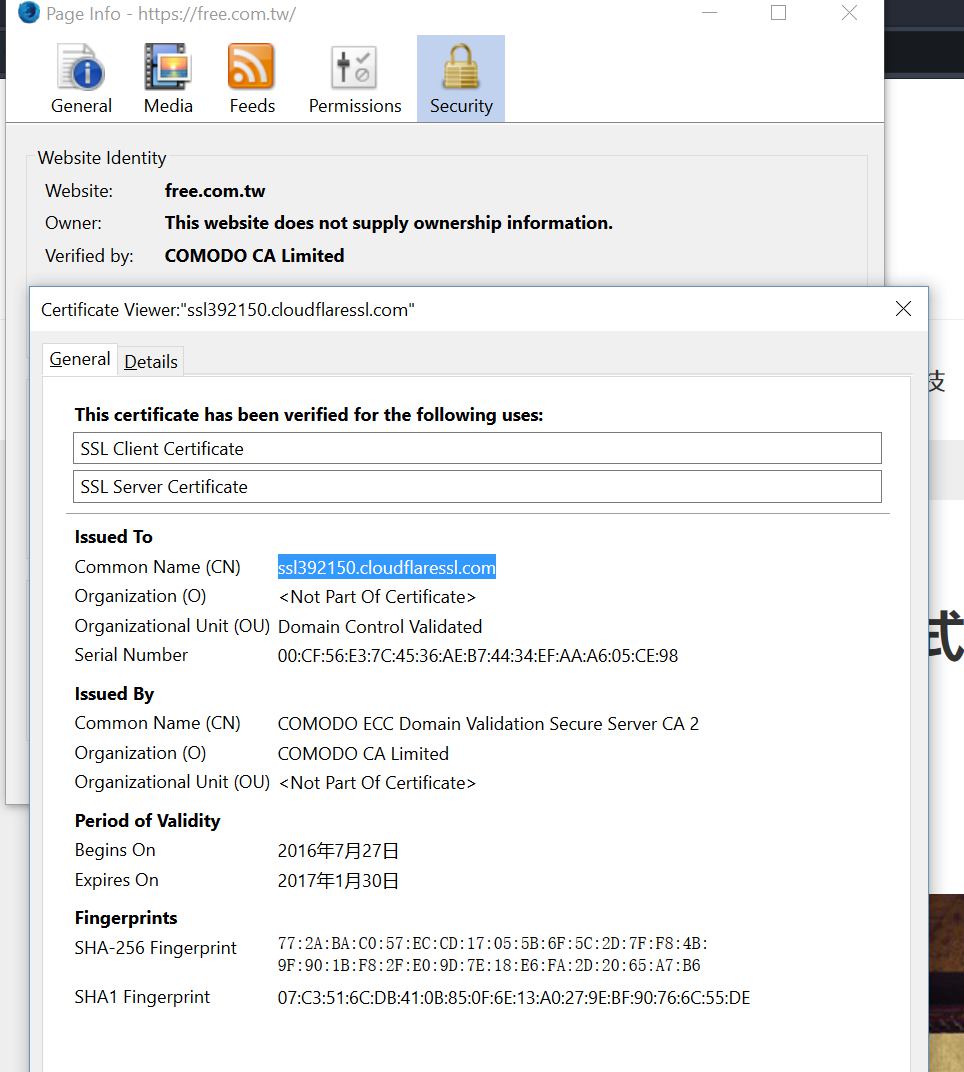Viewport: 964px width, 1072px height.
Task: Close the Page Info window
Action: [x=849, y=13]
